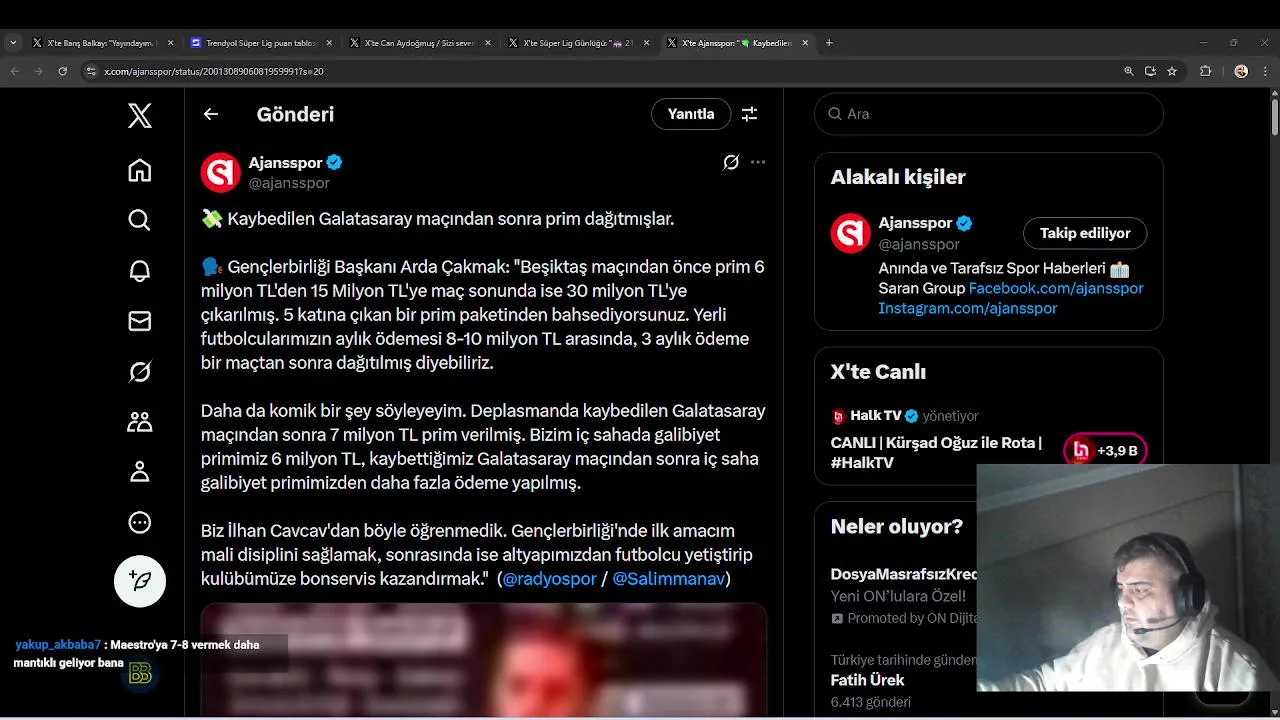Go to Home feed in sidebar
This screenshot has width=1280, height=720.
pyautogui.click(x=140, y=170)
